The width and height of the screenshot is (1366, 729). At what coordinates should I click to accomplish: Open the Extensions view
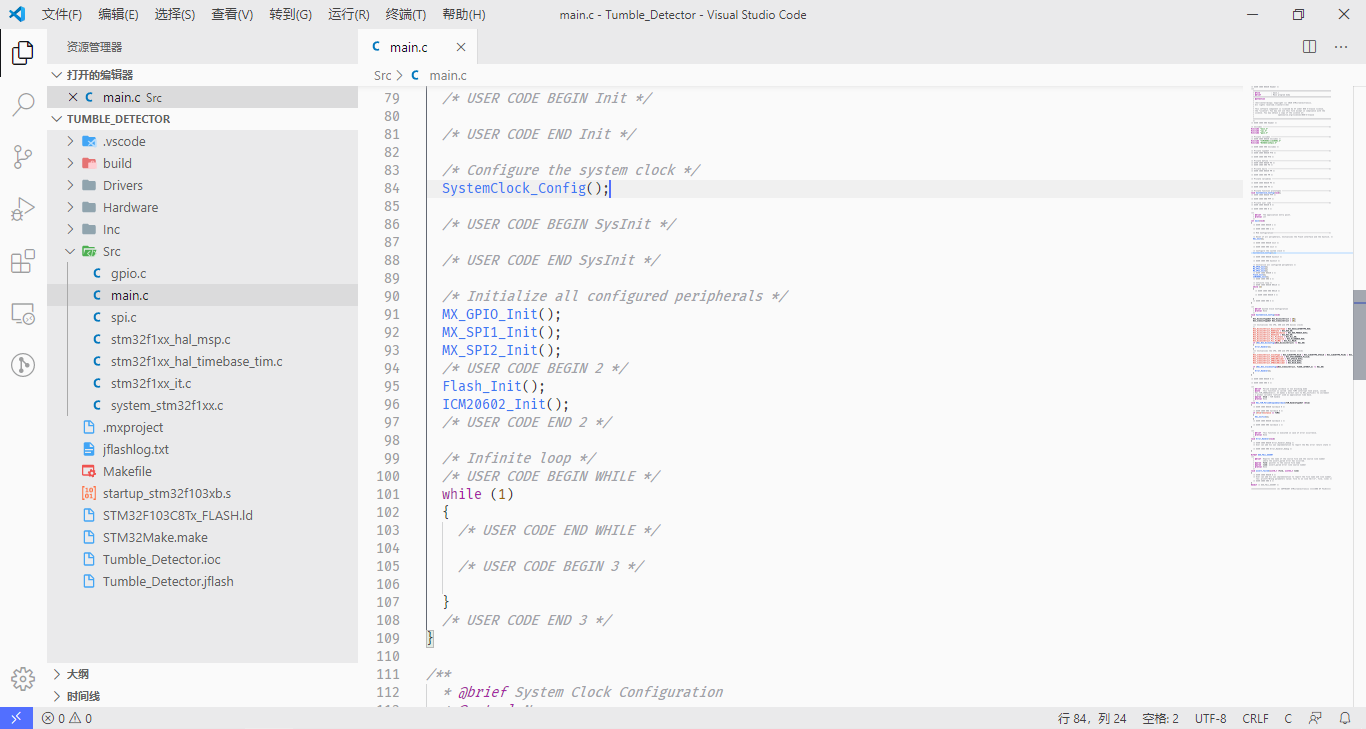pos(22,261)
